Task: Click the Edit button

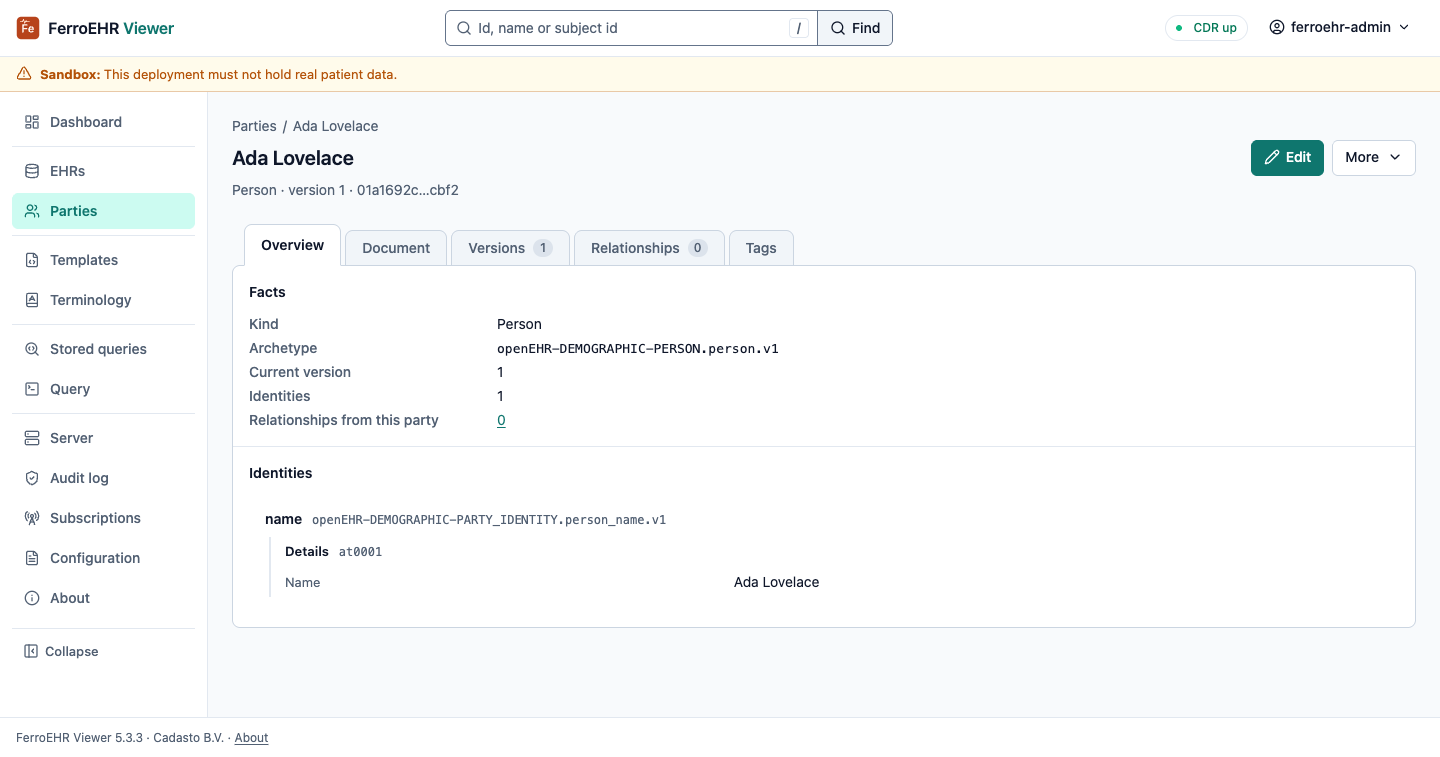Action: (x=1287, y=157)
